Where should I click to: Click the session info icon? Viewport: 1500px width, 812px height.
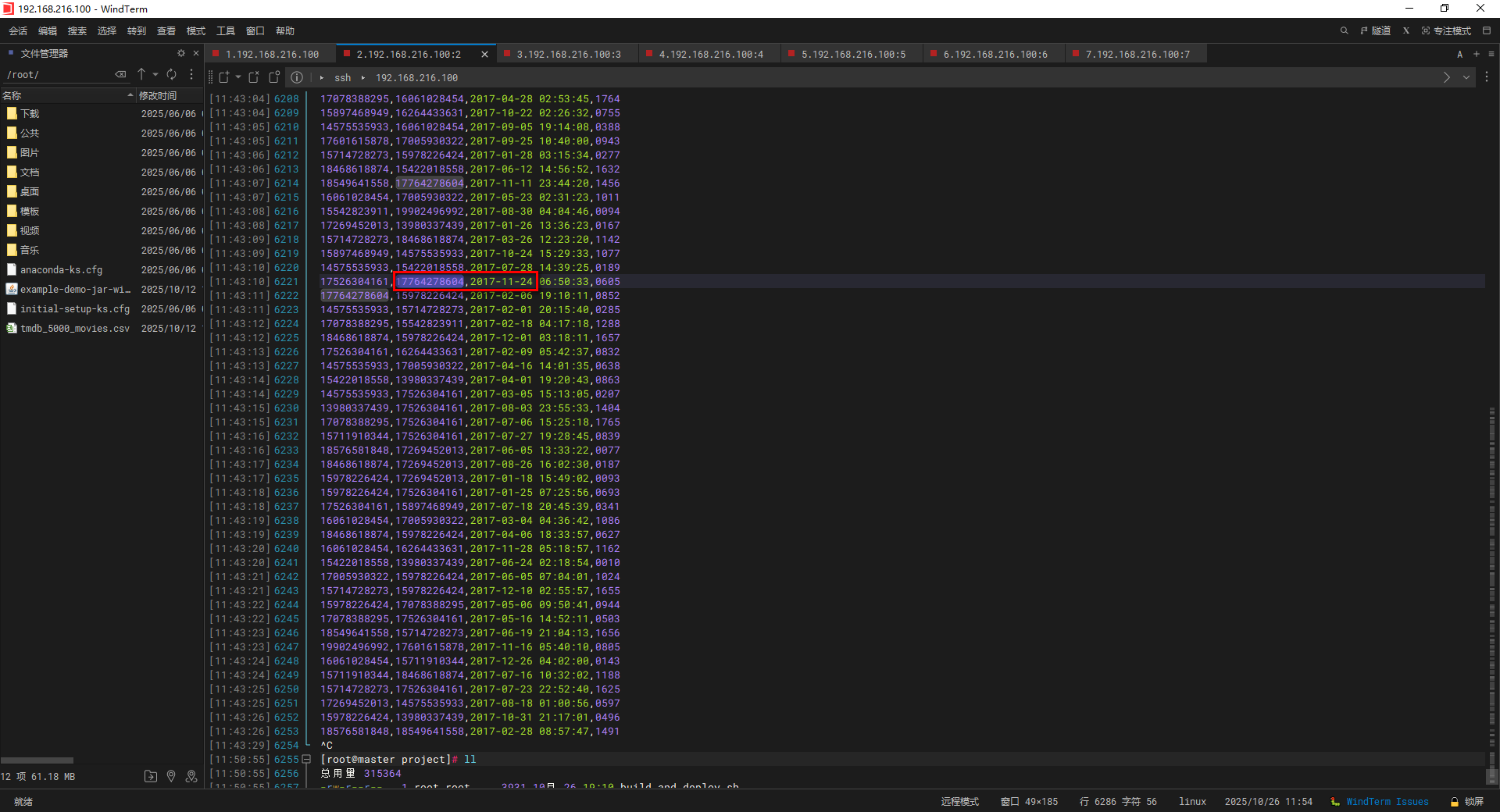click(x=297, y=77)
